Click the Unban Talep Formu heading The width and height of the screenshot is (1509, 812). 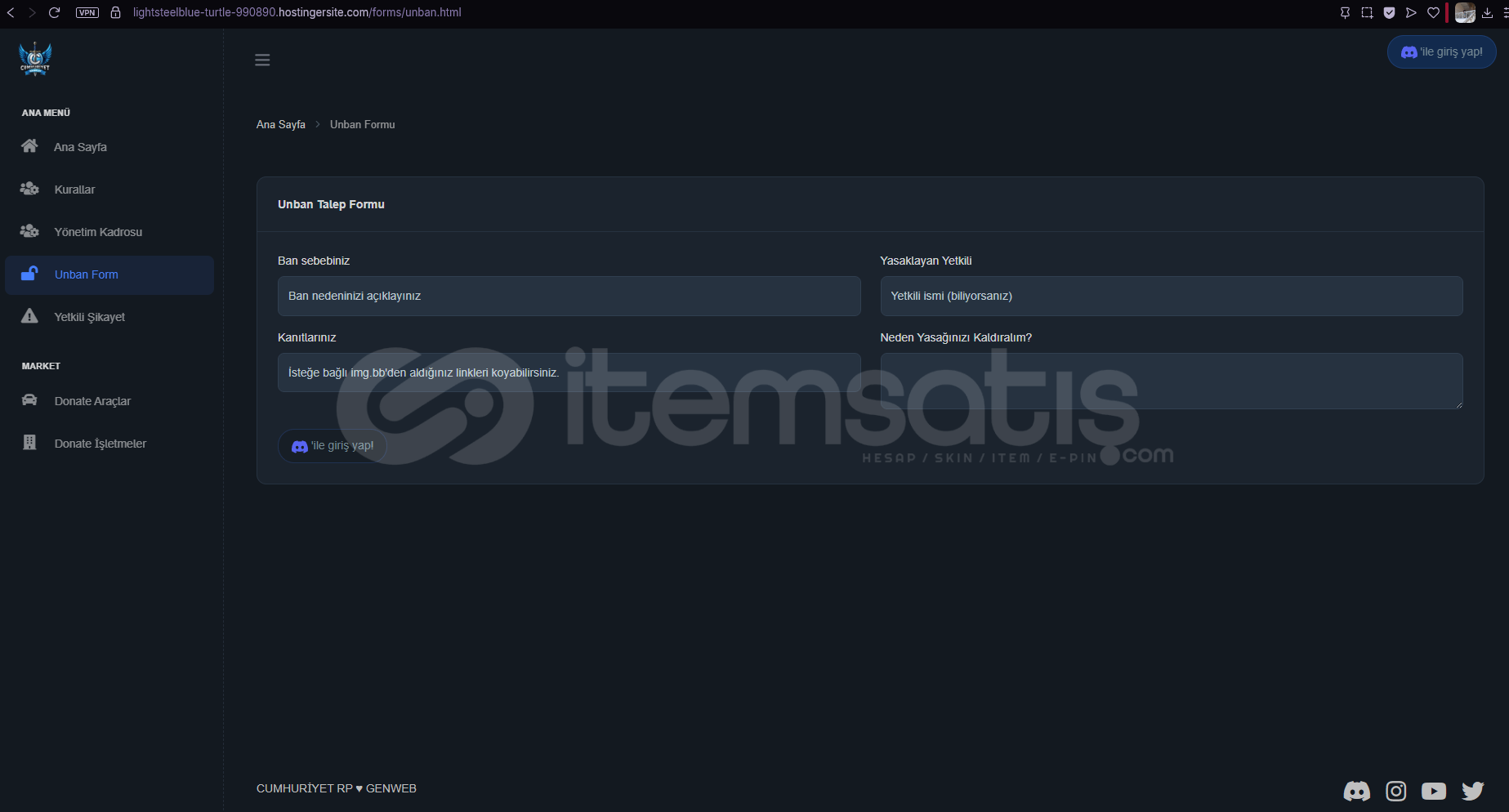tap(331, 204)
